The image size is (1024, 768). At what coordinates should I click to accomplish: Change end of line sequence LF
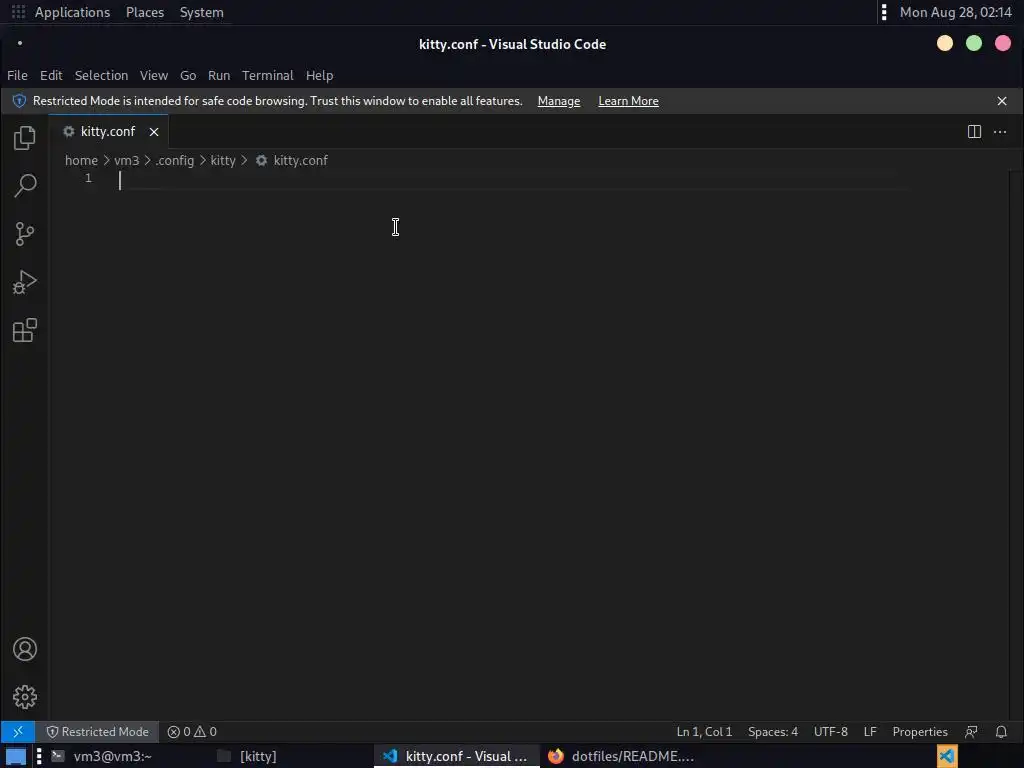(870, 732)
